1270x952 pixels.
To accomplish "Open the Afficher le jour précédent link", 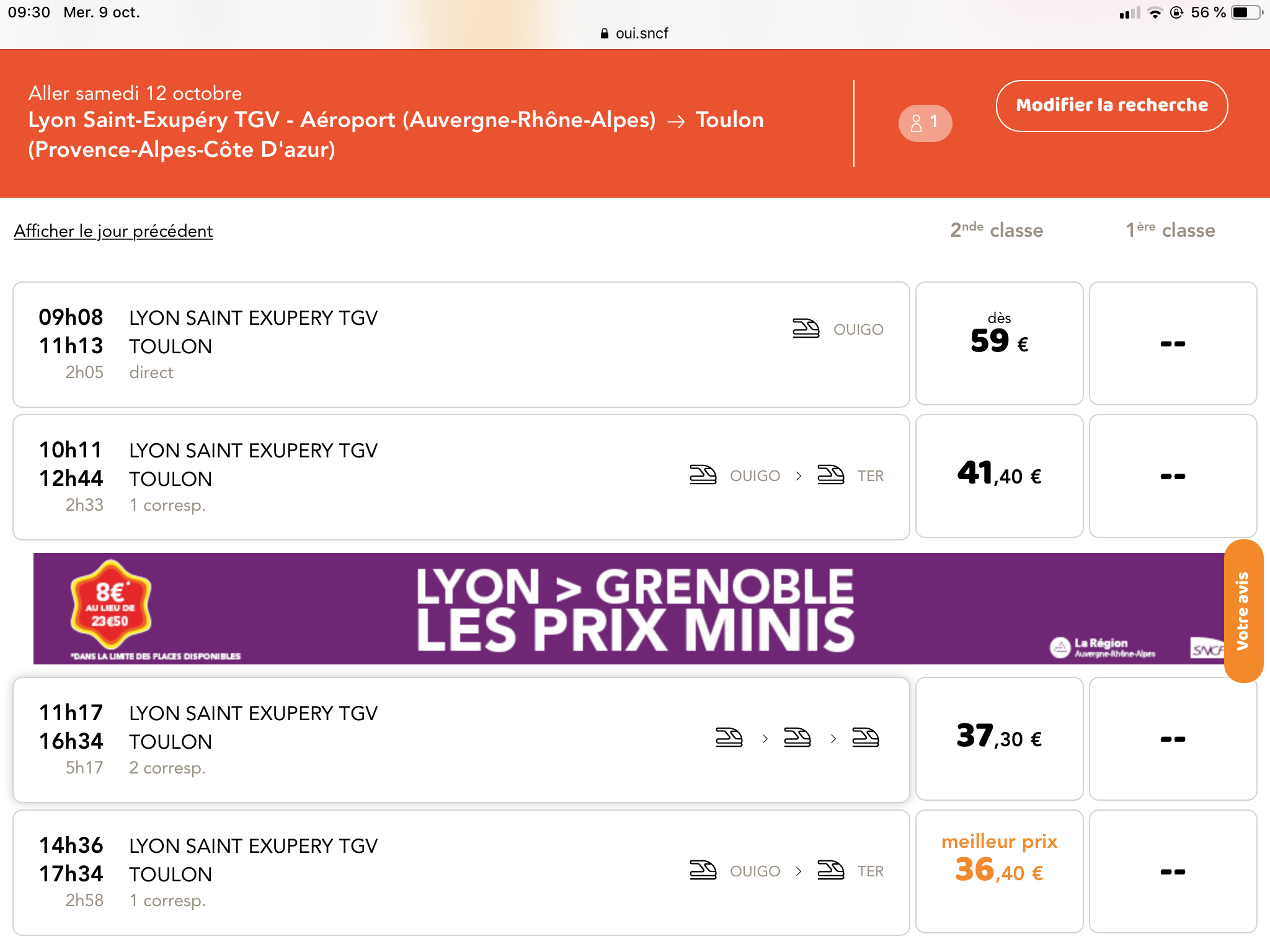I will click(x=113, y=231).
